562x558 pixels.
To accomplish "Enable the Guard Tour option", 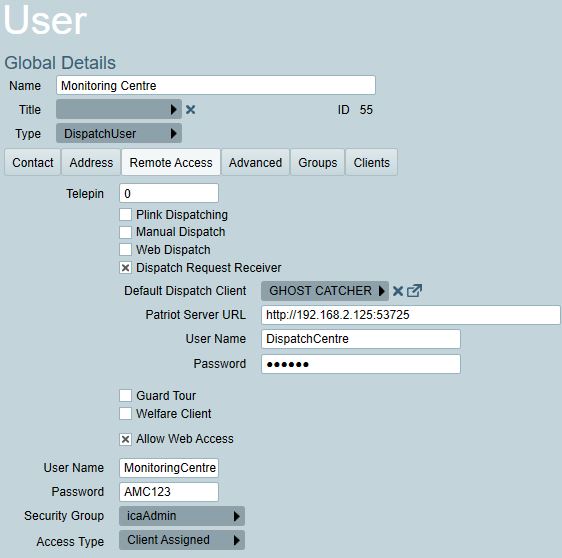I will point(125,396).
